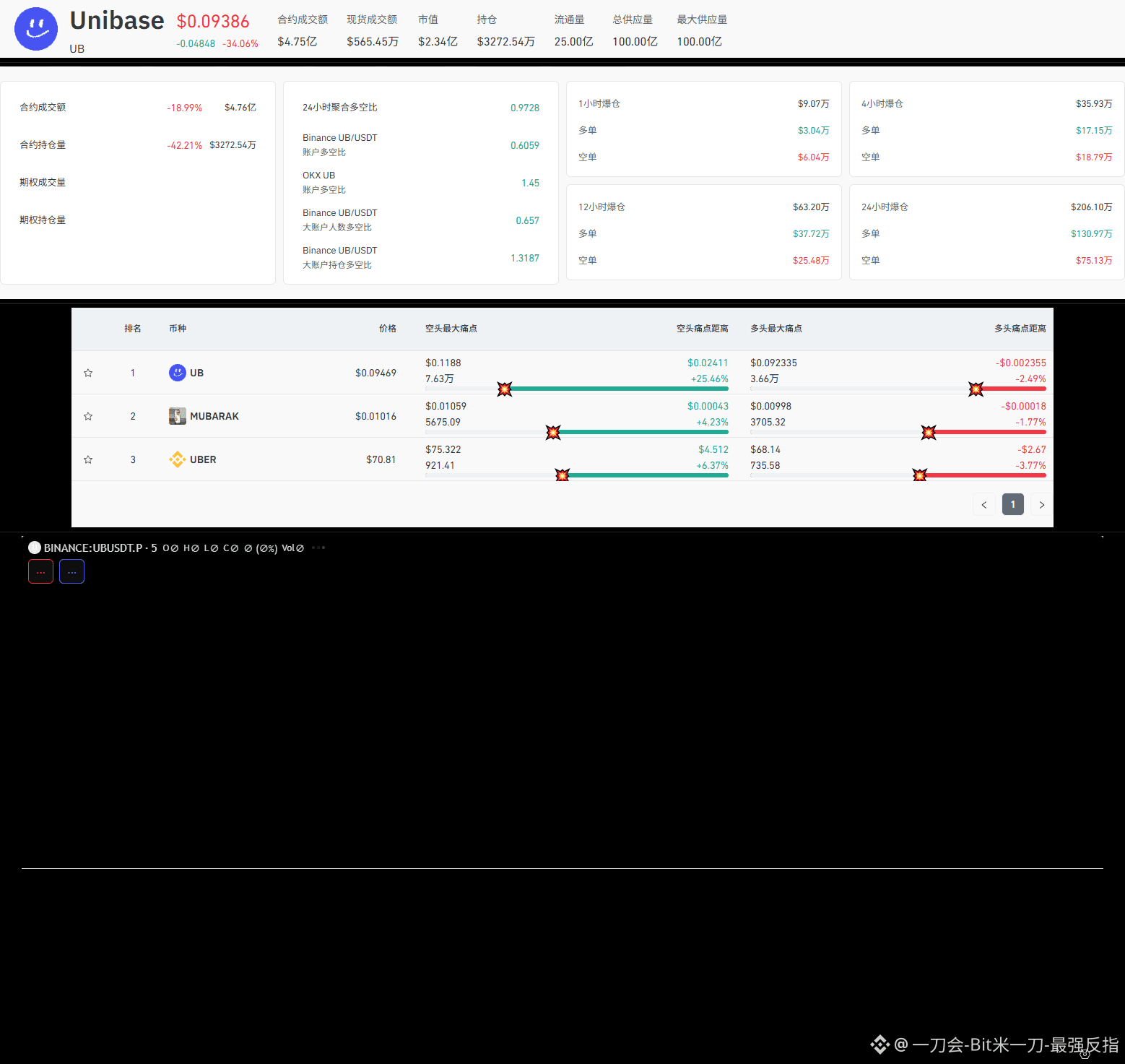Click the MUBARAK coin thumbnail icon

click(x=178, y=416)
